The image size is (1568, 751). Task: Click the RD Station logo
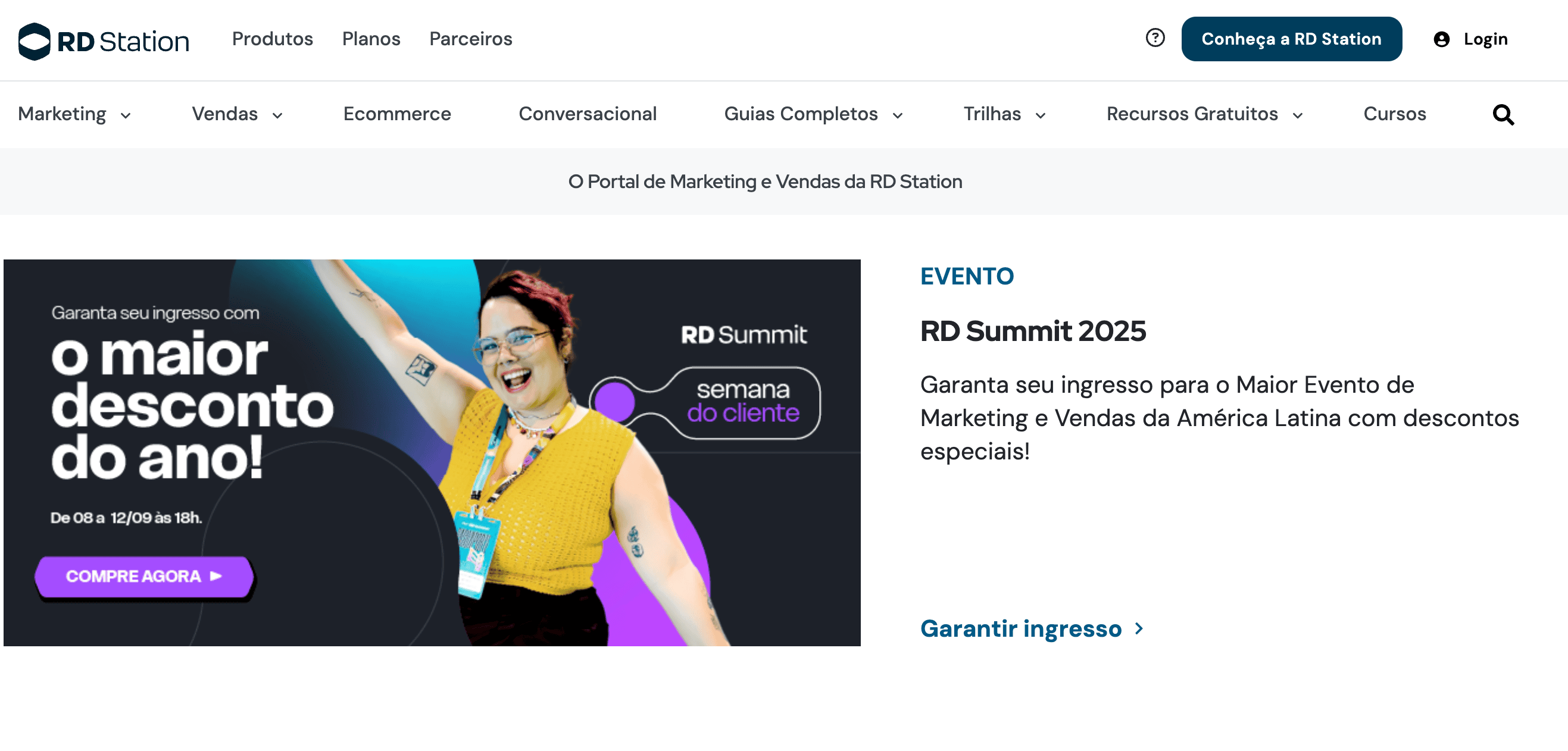(104, 39)
